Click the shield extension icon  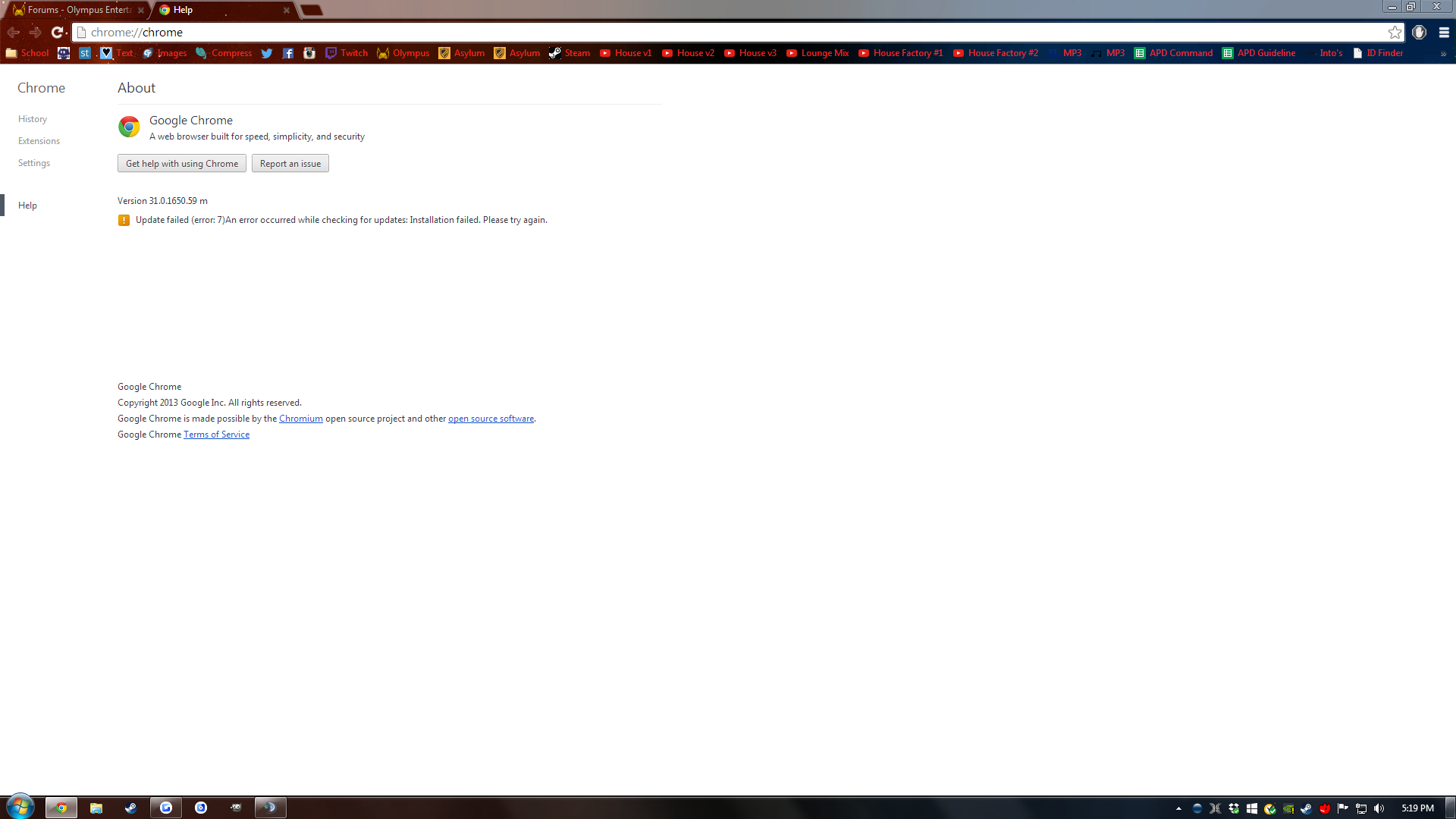(x=1420, y=33)
